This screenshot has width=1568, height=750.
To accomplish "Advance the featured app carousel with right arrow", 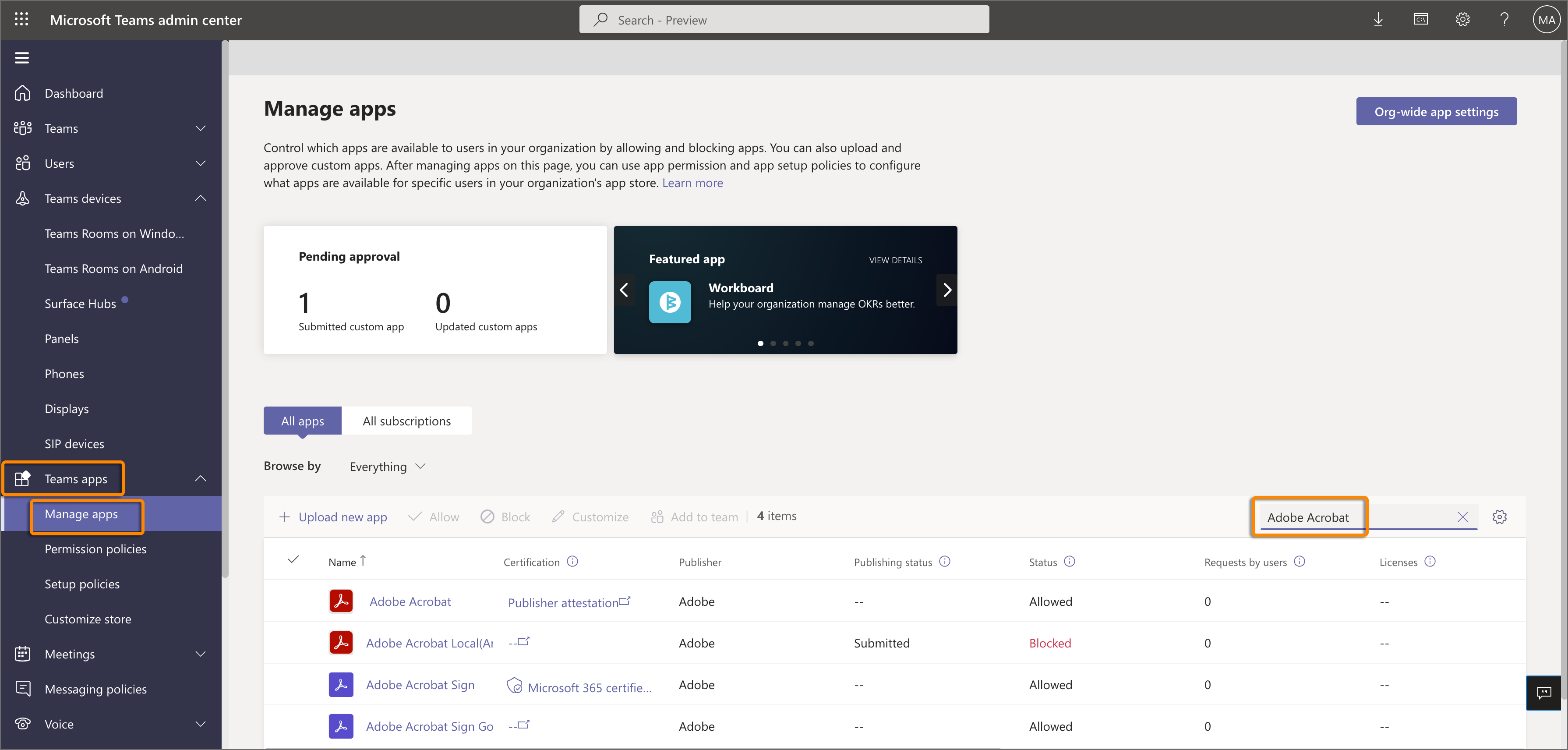I will point(946,290).
